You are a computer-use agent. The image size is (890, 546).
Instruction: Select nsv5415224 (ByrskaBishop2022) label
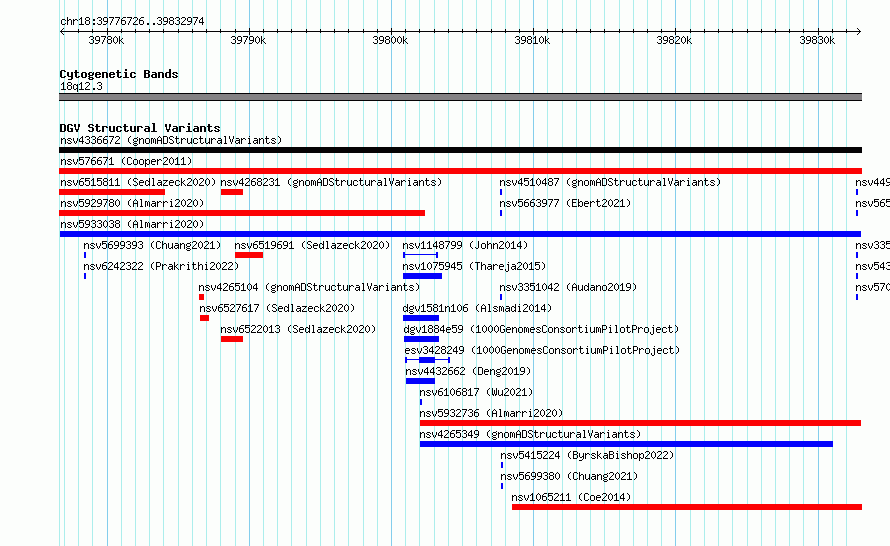(x=587, y=455)
